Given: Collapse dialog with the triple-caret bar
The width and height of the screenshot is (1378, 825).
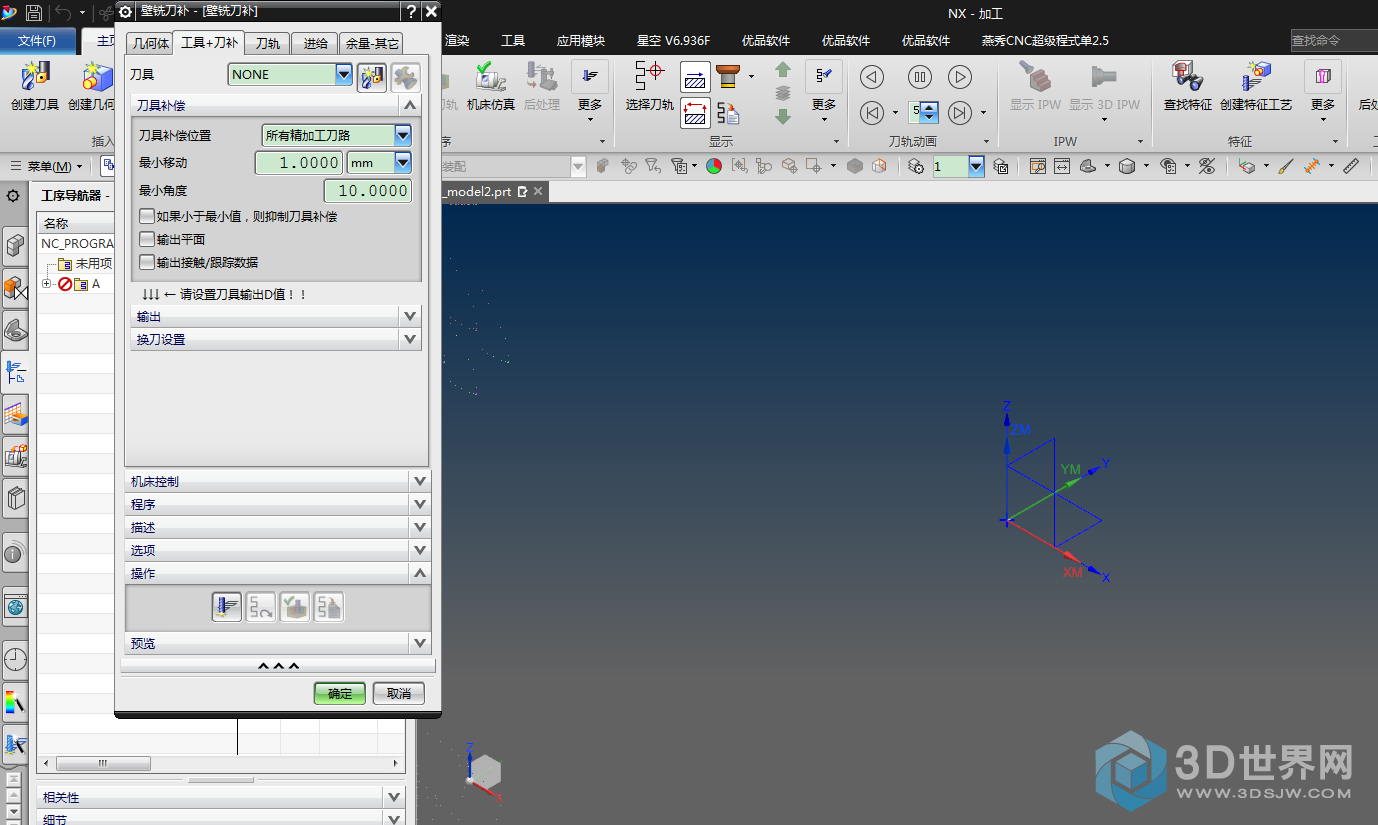Looking at the screenshot, I should (x=278, y=666).
